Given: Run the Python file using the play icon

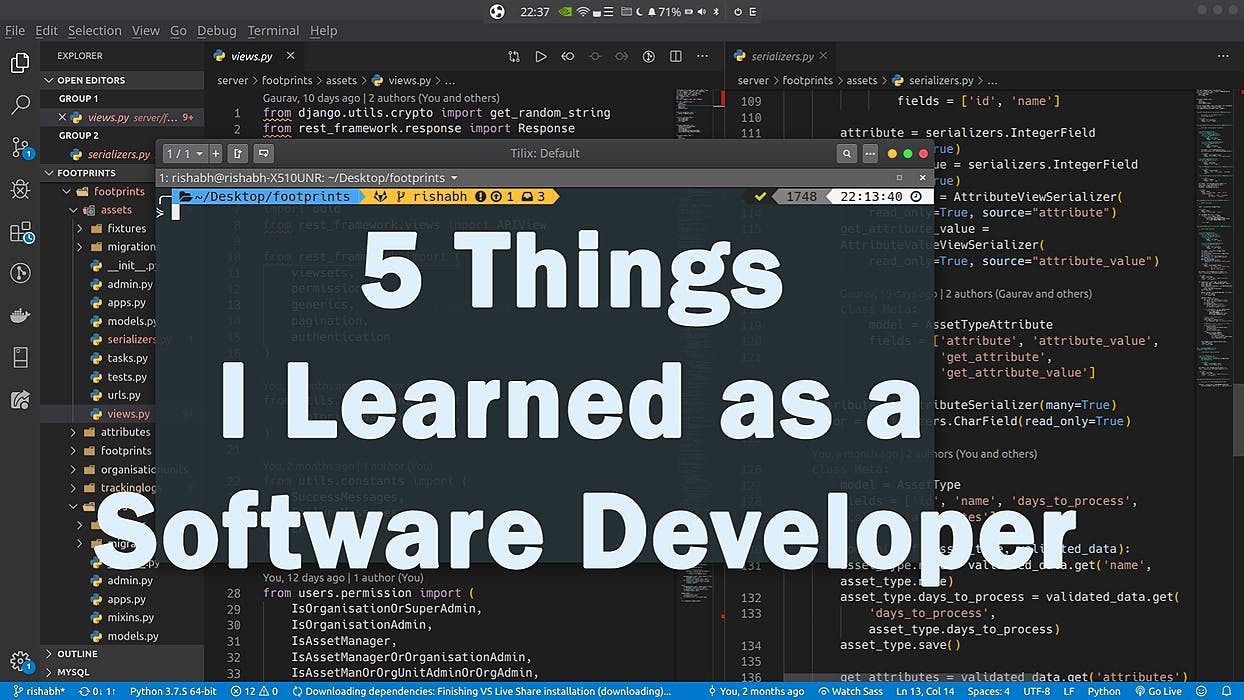Looking at the screenshot, I should pyautogui.click(x=541, y=56).
